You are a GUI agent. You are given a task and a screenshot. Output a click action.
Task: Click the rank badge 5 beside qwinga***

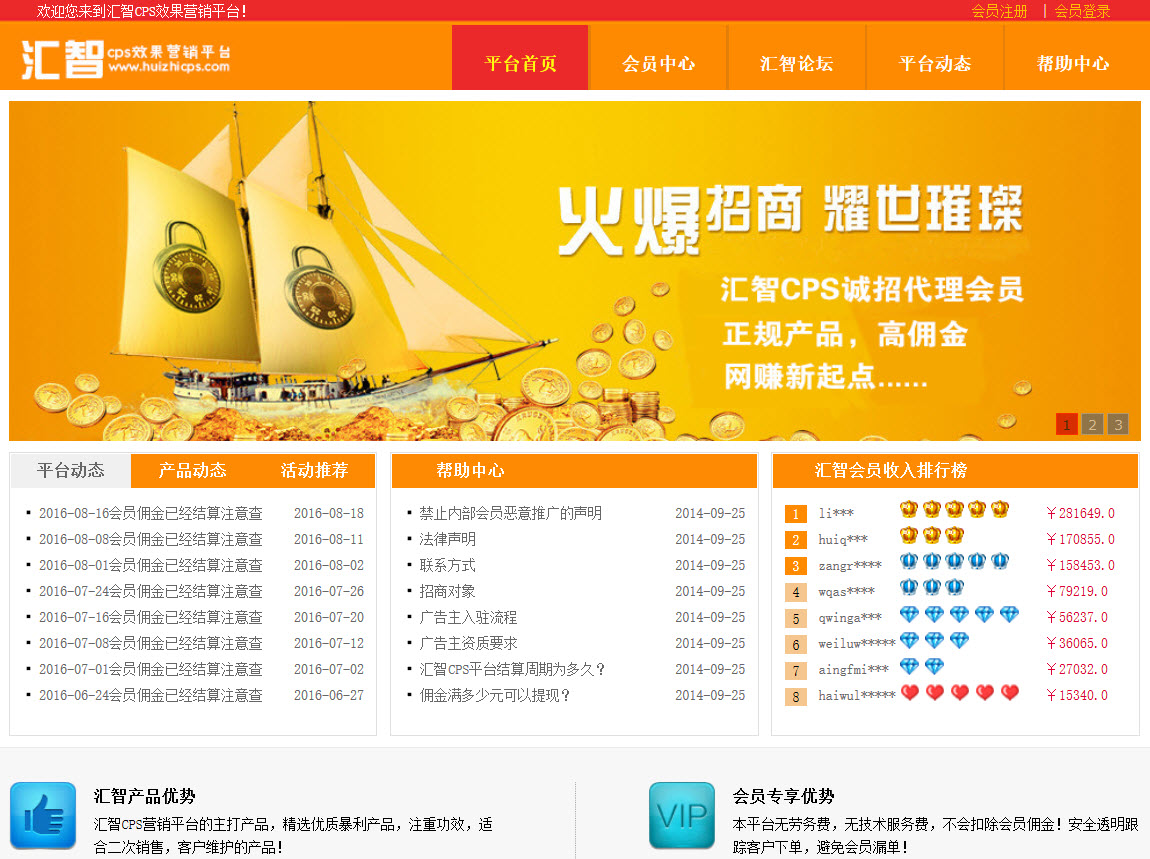796,617
